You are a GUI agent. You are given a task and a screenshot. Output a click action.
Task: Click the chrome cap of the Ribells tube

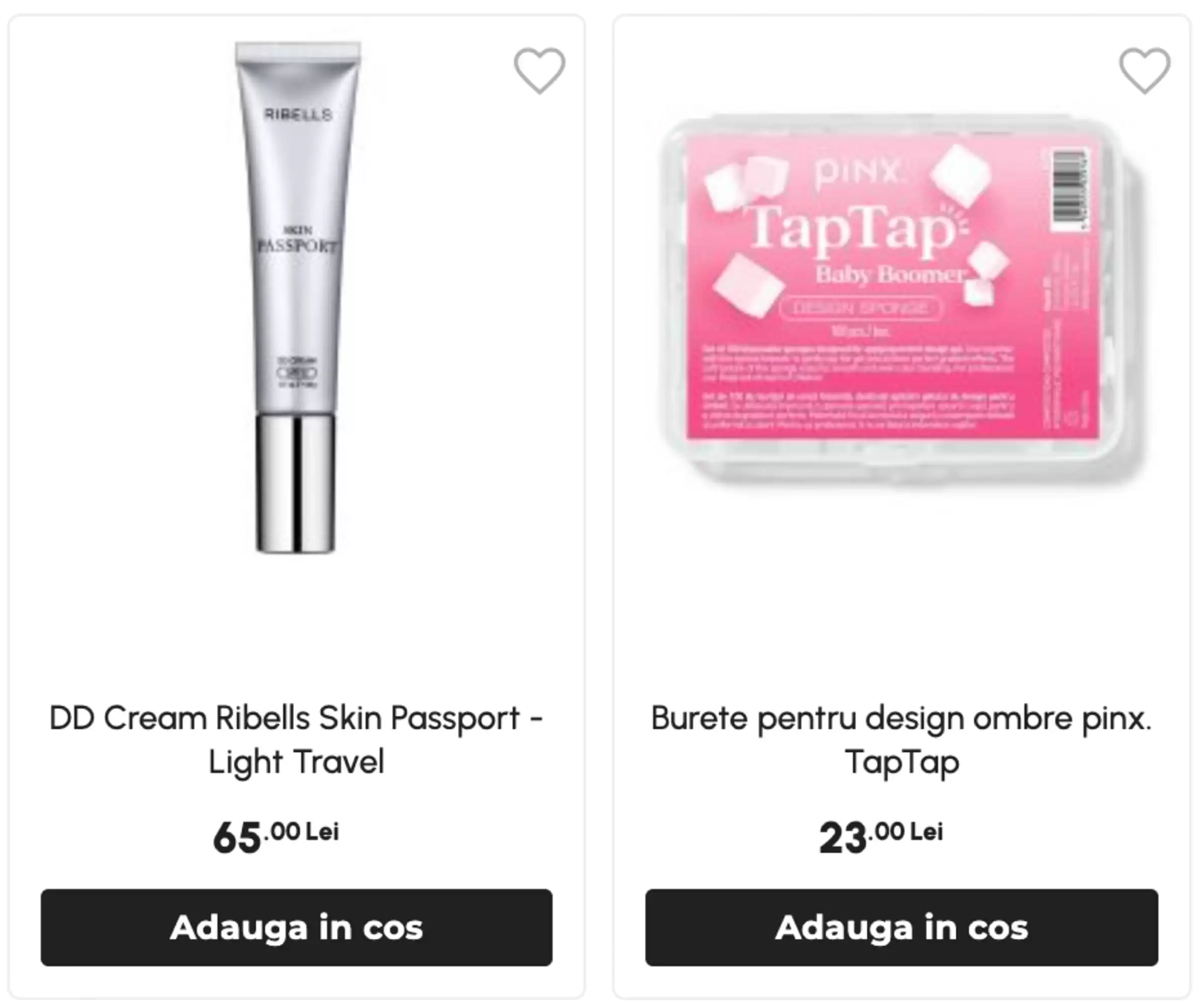296,483
